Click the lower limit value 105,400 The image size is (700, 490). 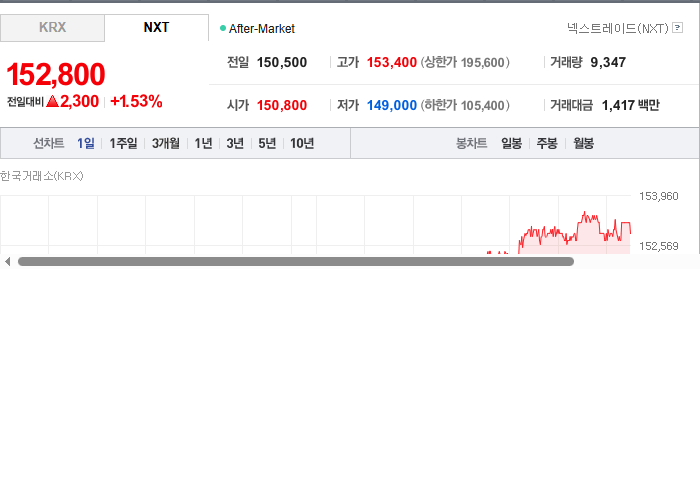483,105
